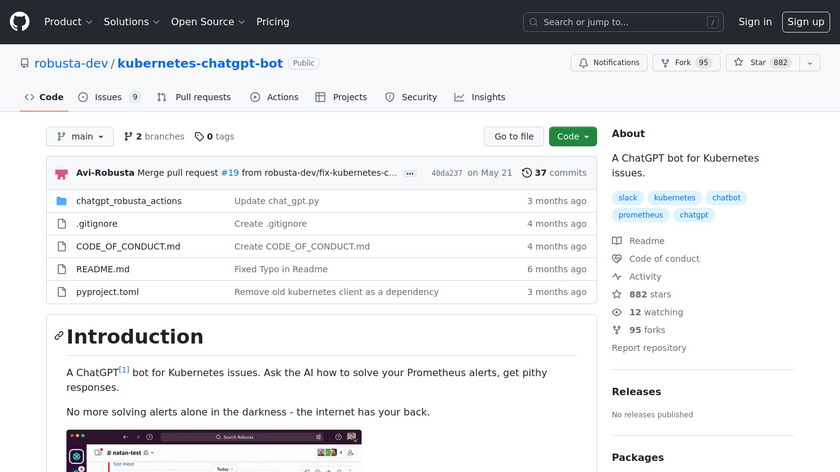Click the chatbot topic tag
This screenshot has height=472, width=840.
726,198
